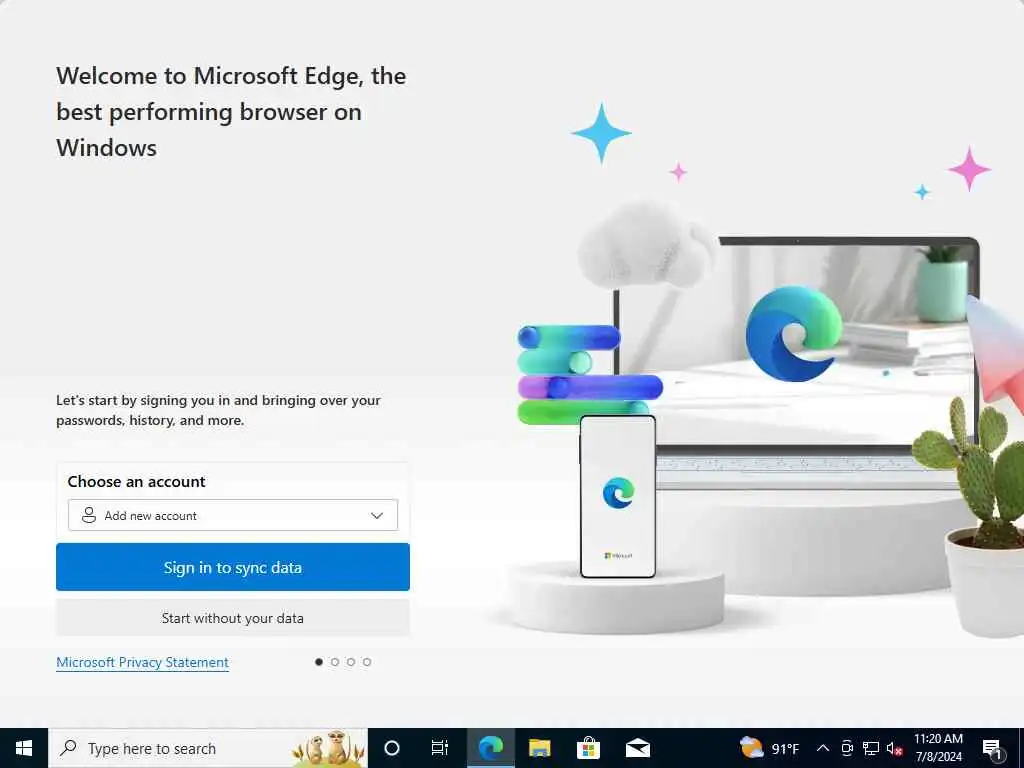Select the fourth page indicator dot
Image resolution: width=1024 pixels, height=768 pixels.
367,662
